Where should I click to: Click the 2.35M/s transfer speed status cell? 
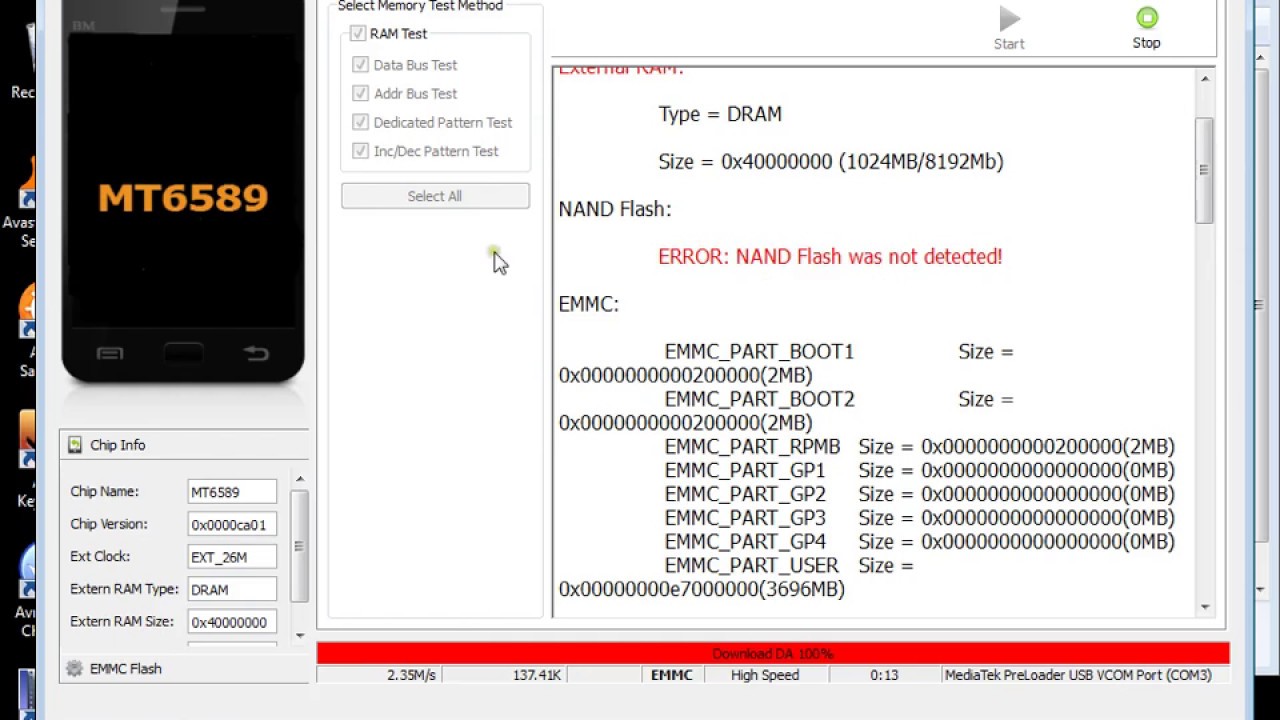[378, 675]
